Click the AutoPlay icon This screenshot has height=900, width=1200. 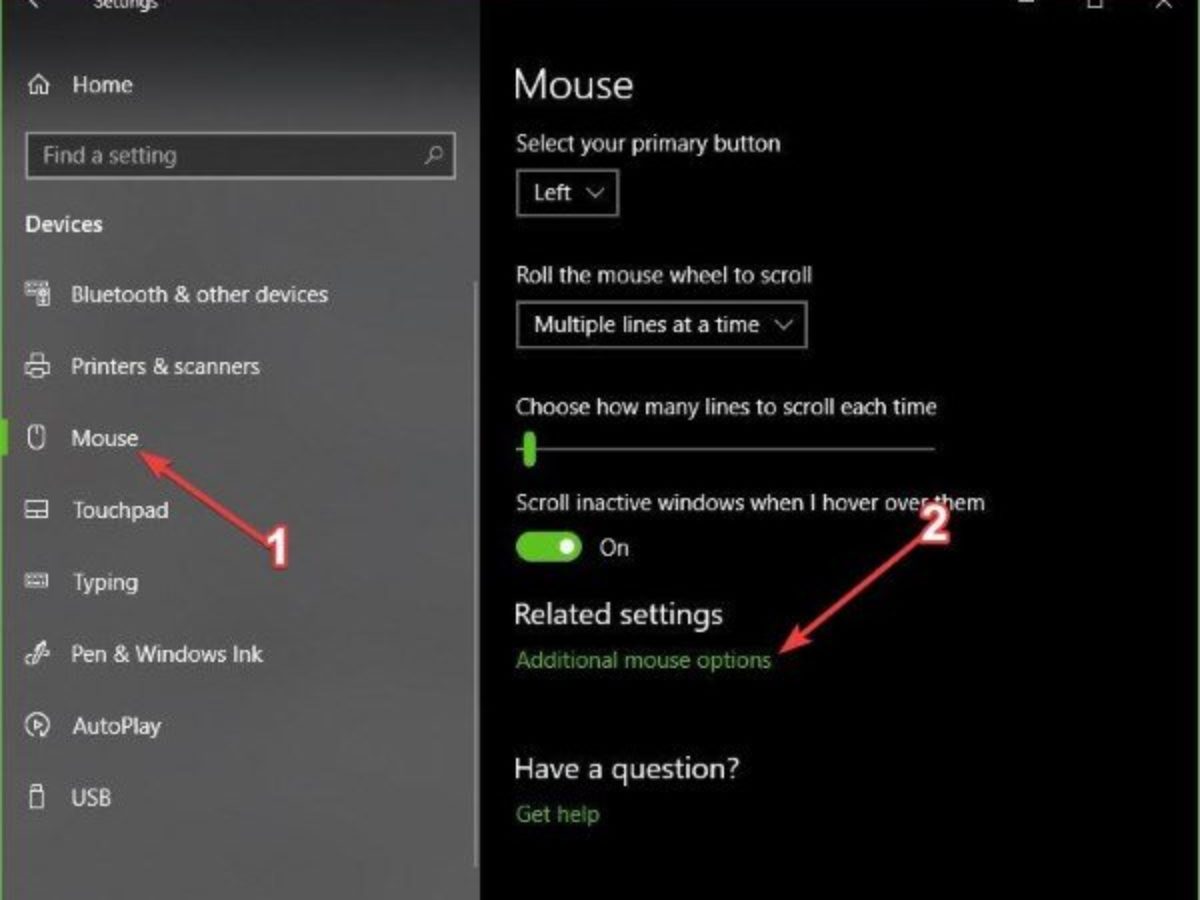pos(37,726)
